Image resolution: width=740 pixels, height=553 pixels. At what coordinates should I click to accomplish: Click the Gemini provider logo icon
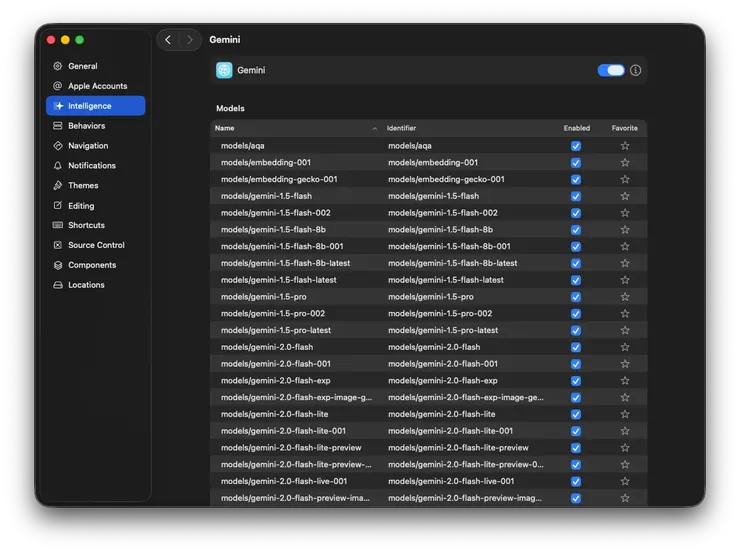[x=224, y=70]
